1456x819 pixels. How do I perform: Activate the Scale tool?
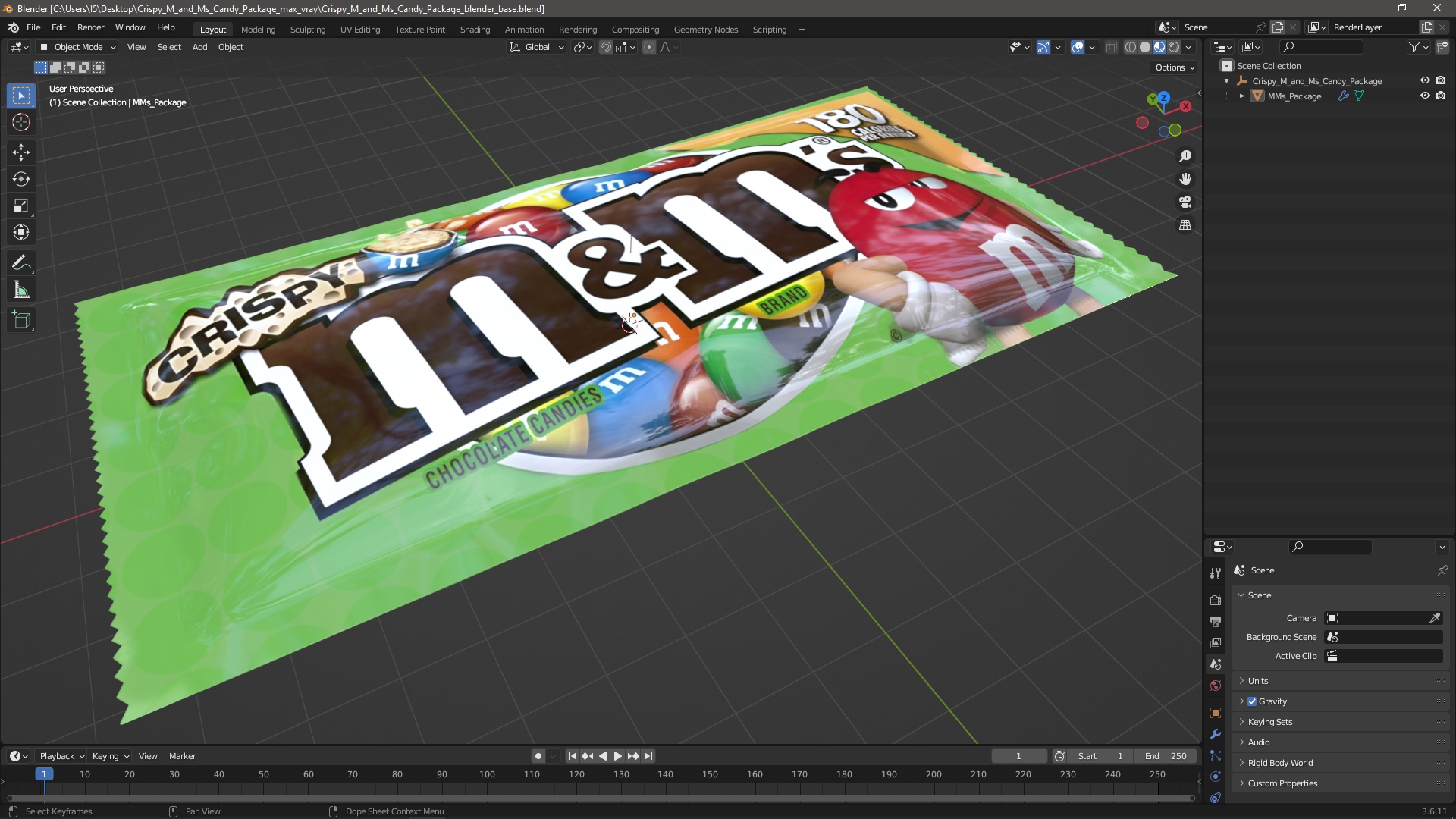pyautogui.click(x=21, y=206)
